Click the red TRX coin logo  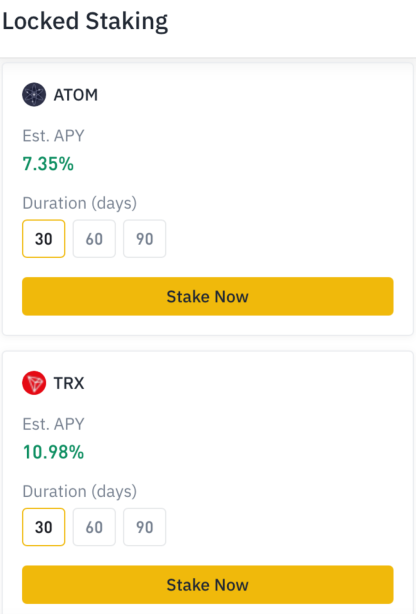(x=34, y=383)
